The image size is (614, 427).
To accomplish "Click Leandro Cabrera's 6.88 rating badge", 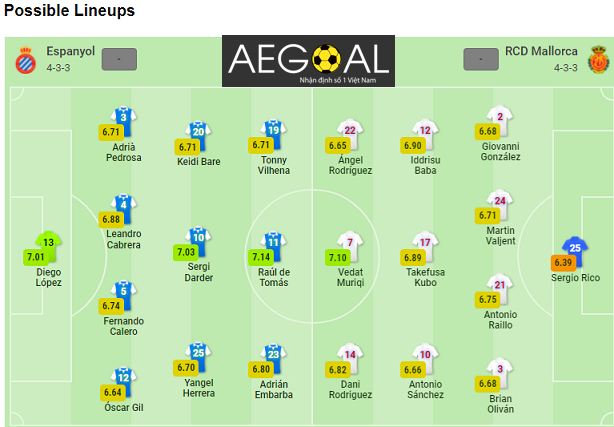I will tap(111, 219).
